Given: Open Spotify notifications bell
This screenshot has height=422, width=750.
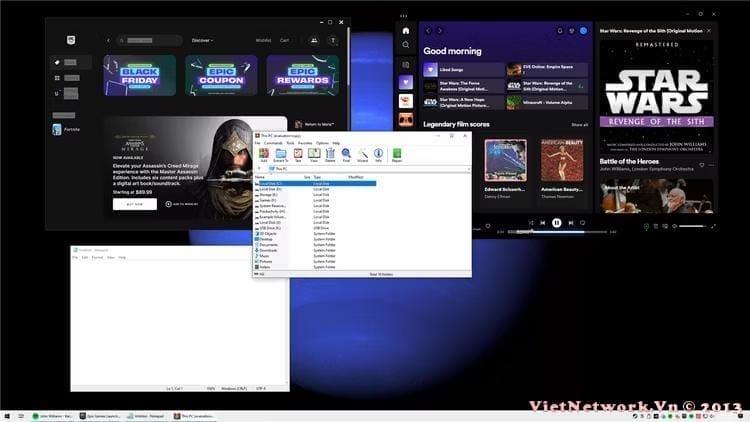Looking at the screenshot, I should pos(560,31).
